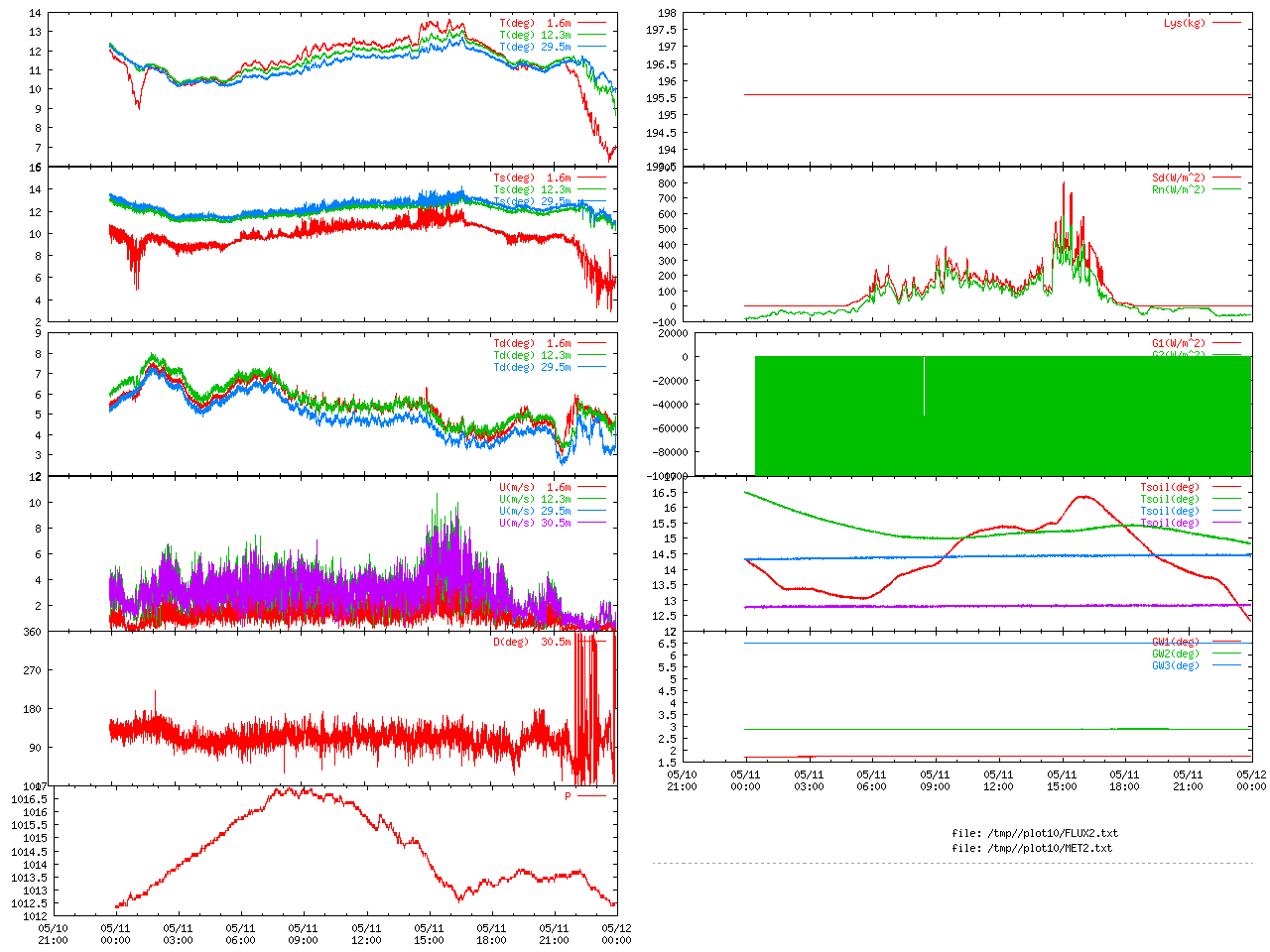
Task: Click the red-keyed Tsoil(deg) legend entry
Action: 1170,487
